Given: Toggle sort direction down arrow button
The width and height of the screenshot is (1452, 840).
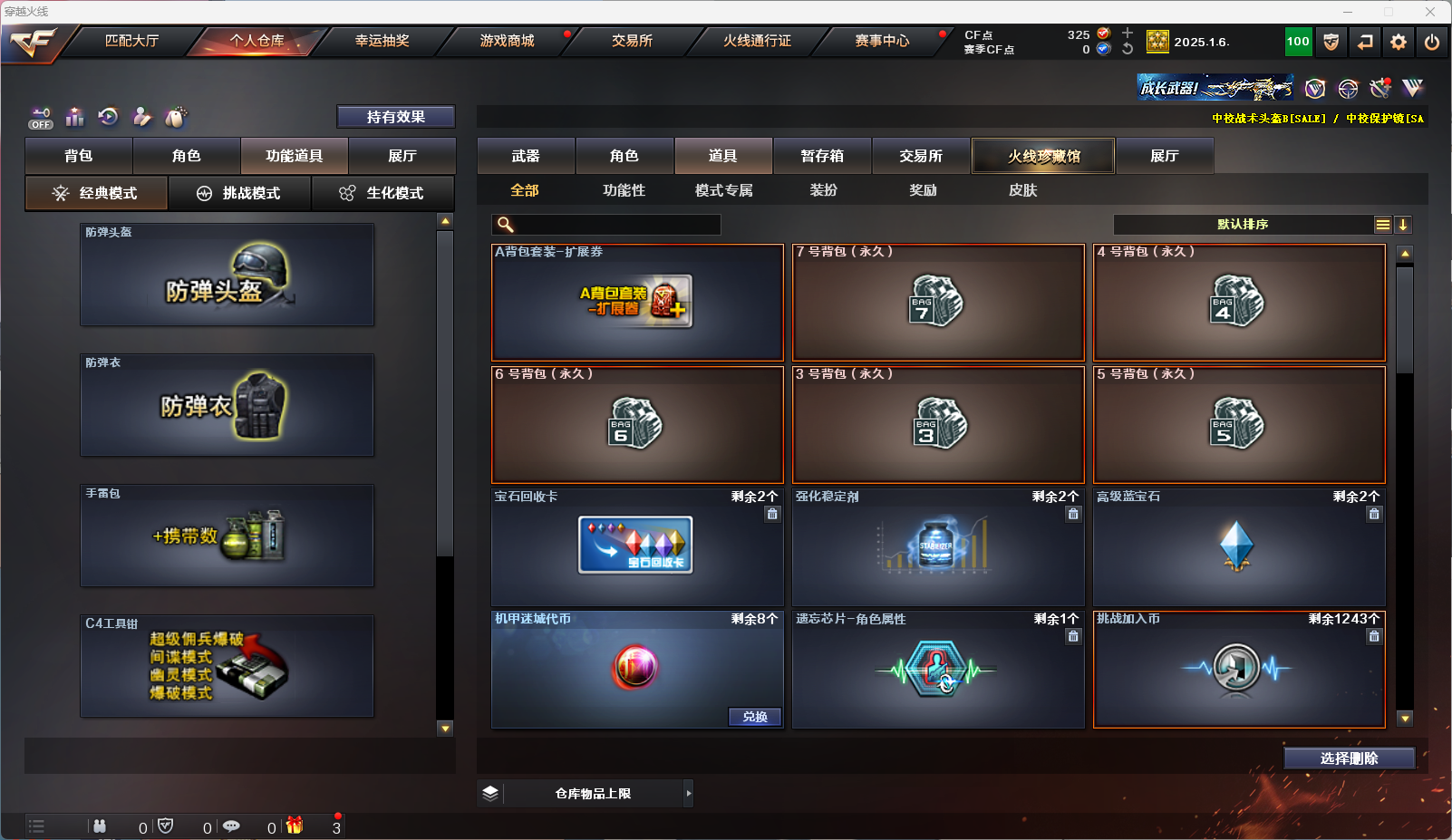Looking at the screenshot, I should (x=1403, y=225).
